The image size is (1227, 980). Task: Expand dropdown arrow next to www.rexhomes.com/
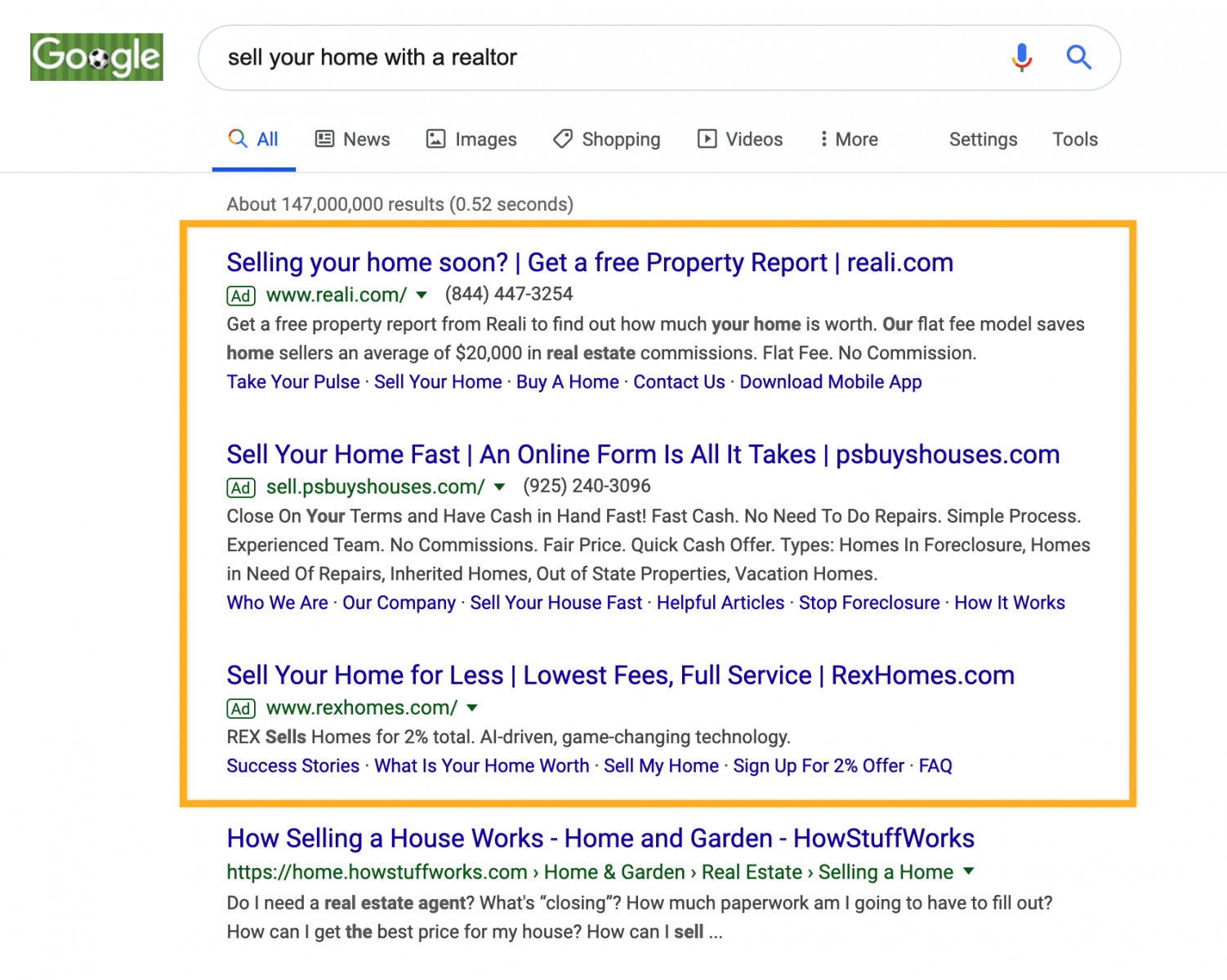[472, 708]
